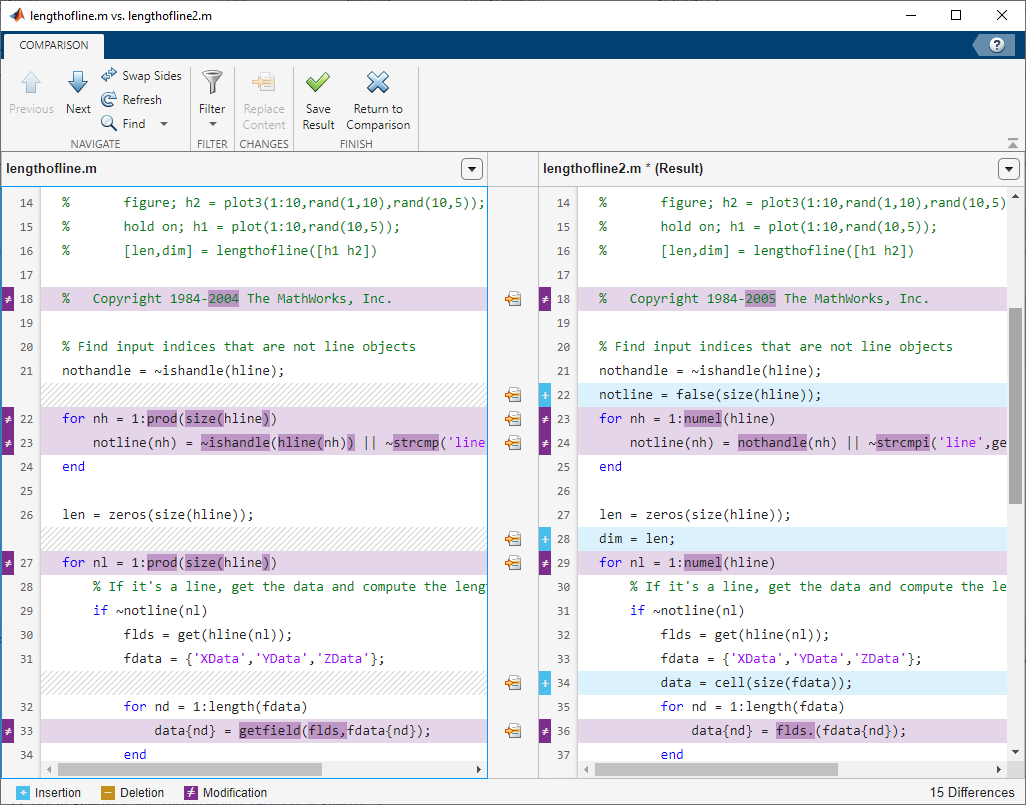Open the dropdown arrow beside Find
Image resolution: width=1026 pixels, height=805 pixels.
click(164, 124)
